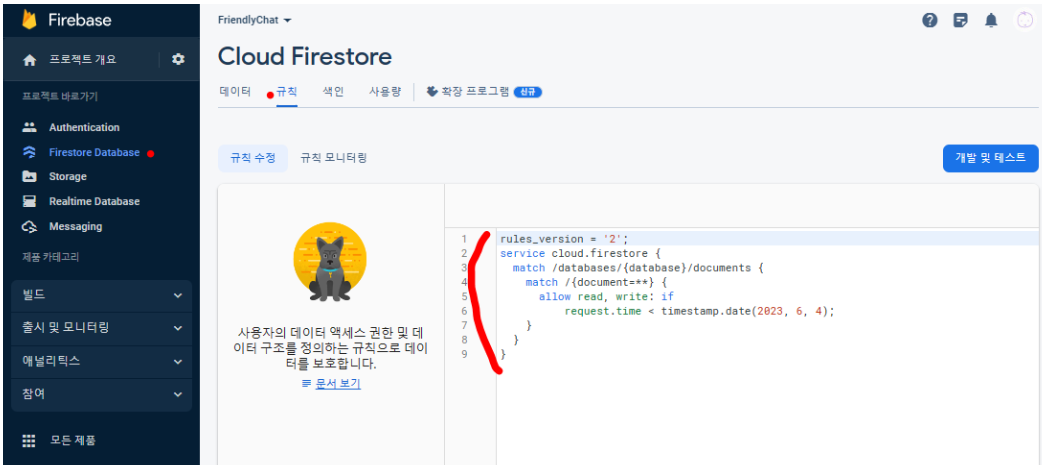The image size is (1042, 468).
Task: Click the allow read, write: if line
Action: pos(606,296)
